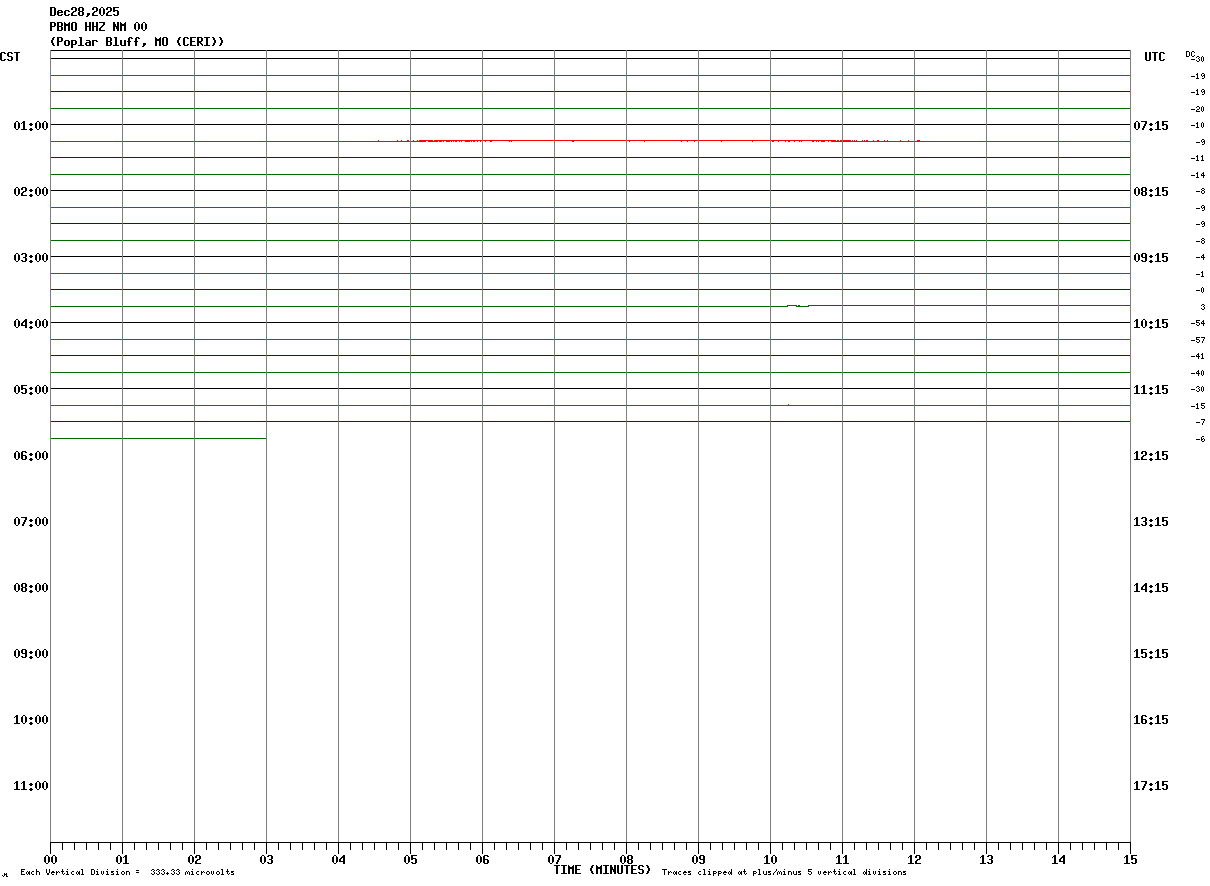Click the -54 DC offset value
Viewport: 1210px width, 886px height.
1197,323
